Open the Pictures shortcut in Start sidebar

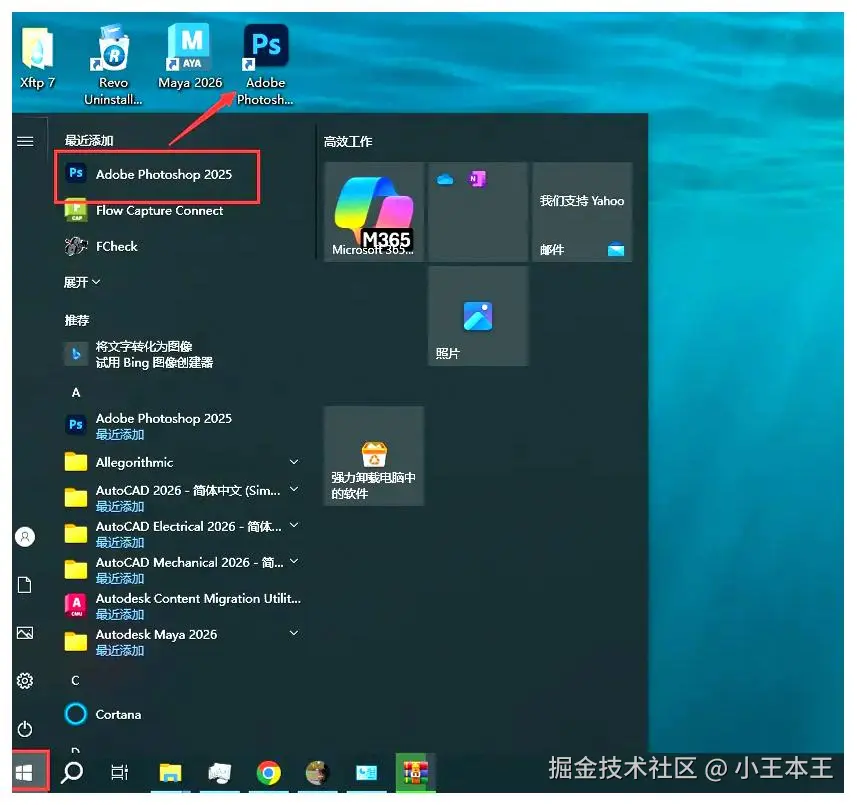click(24, 632)
